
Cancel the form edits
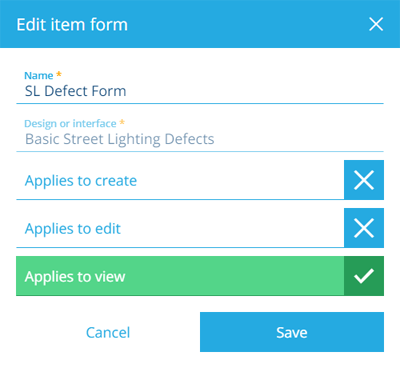108,332
